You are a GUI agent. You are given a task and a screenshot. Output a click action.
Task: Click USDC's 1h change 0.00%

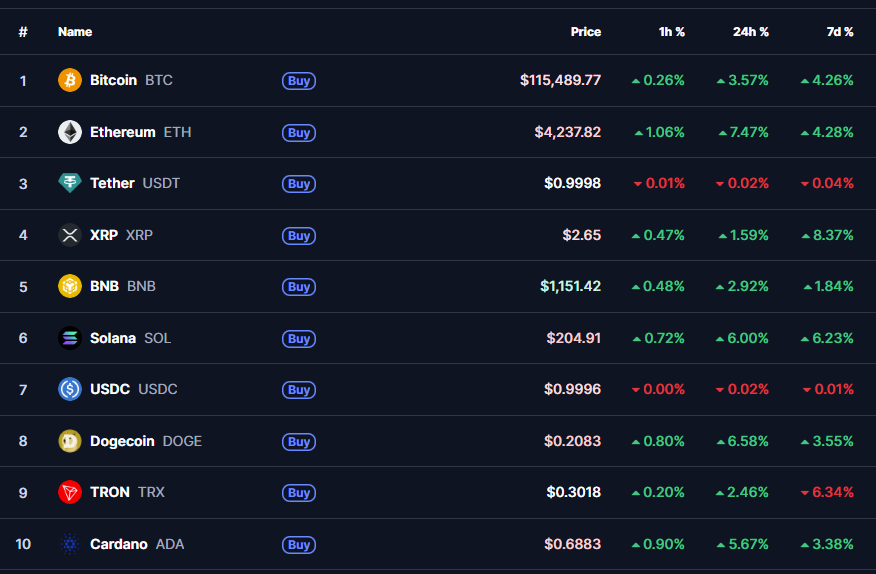click(658, 389)
